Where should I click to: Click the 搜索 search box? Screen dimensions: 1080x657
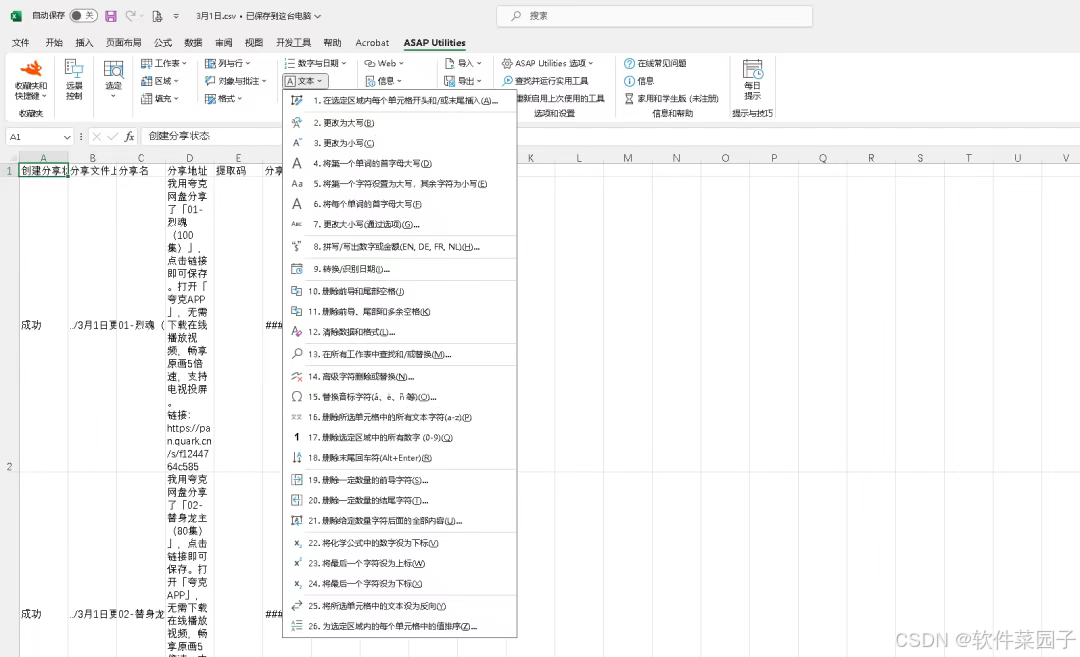point(654,16)
